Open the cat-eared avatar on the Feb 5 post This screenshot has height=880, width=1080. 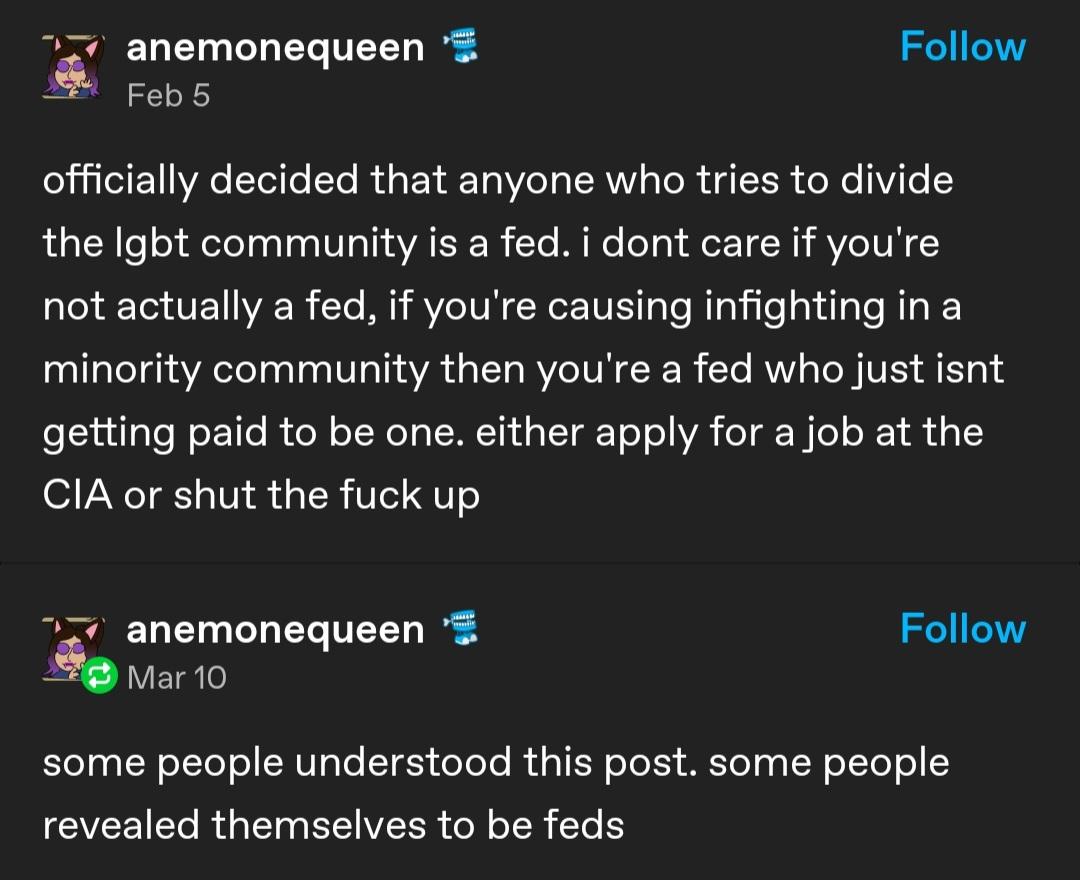pyautogui.click(x=71, y=65)
